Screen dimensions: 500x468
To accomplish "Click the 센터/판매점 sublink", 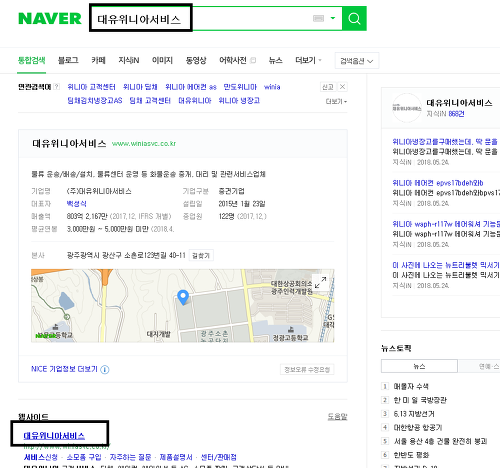I will tap(219, 457).
